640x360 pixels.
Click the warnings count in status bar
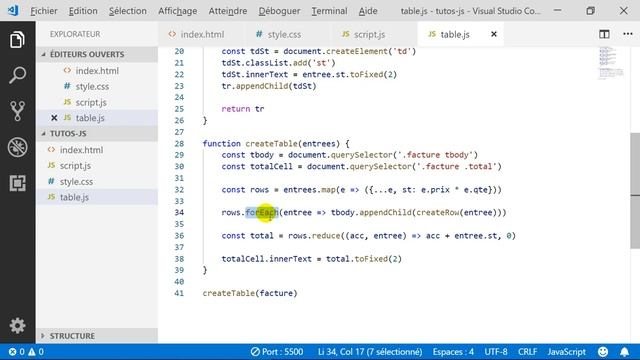coord(36,352)
